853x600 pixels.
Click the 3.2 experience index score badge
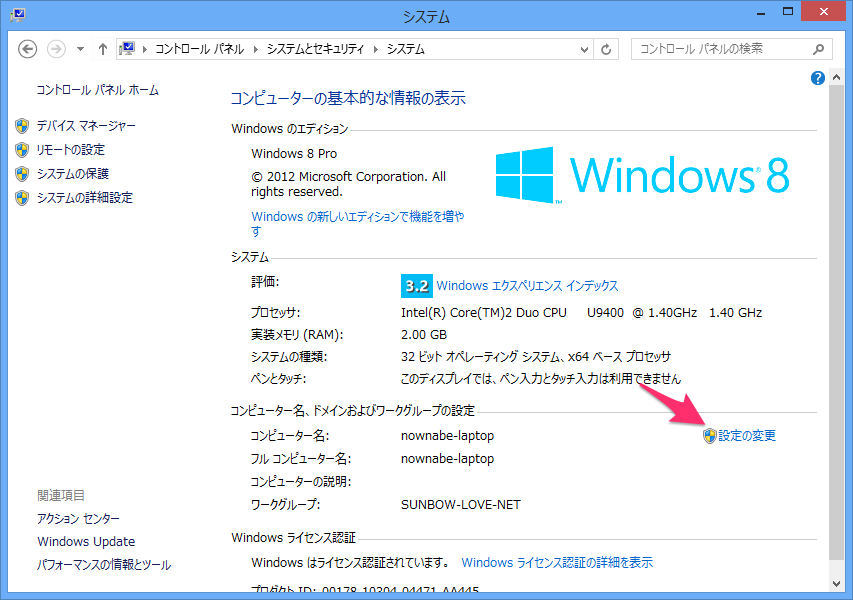[x=417, y=286]
